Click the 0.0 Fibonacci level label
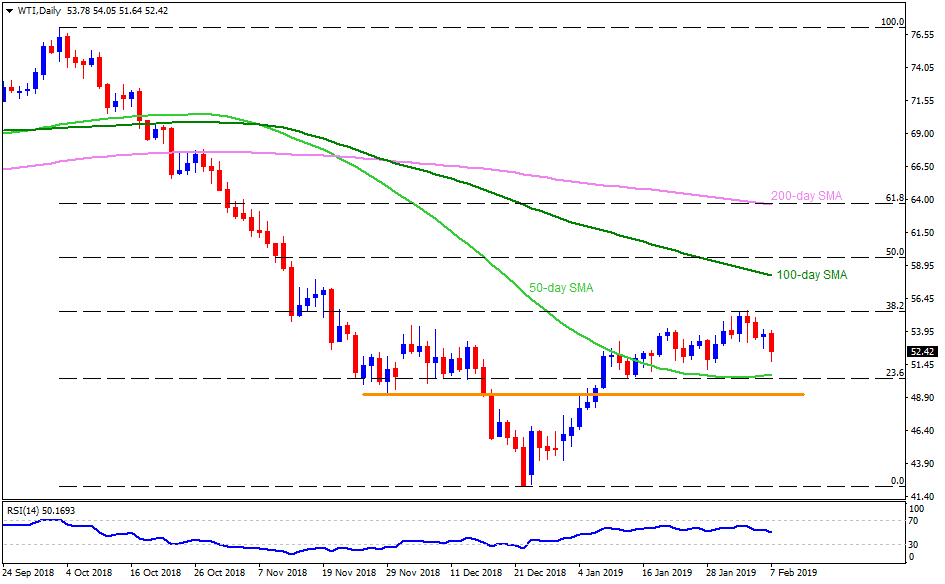Image resolution: width=945 pixels, height=584 pixels. point(897,481)
